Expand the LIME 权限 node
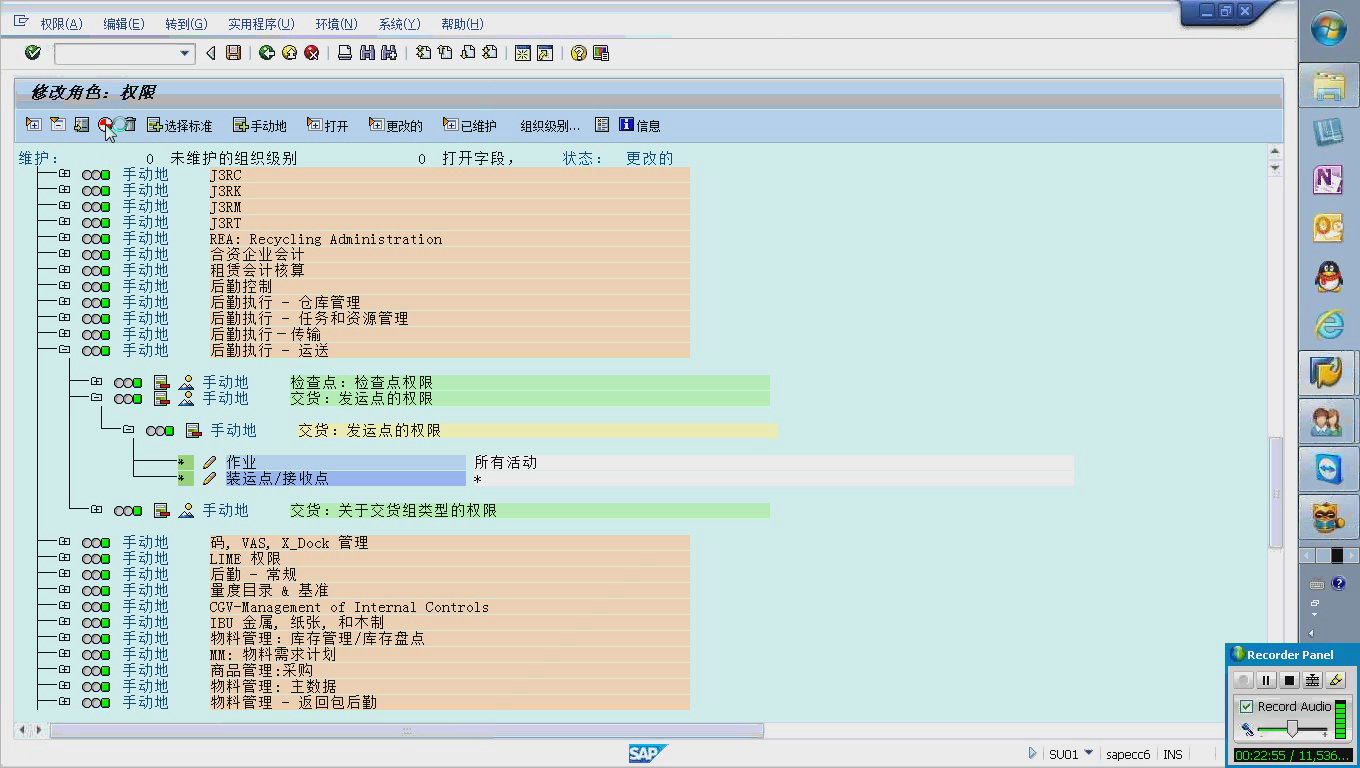1360x768 pixels. tap(64, 558)
